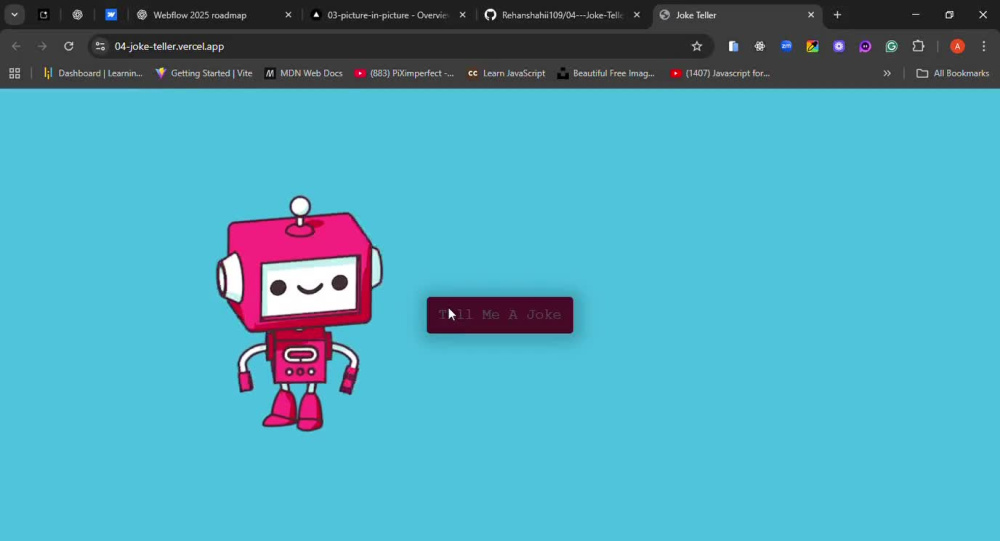
Task: Open the Extensions puzzle menu
Action: (x=918, y=46)
